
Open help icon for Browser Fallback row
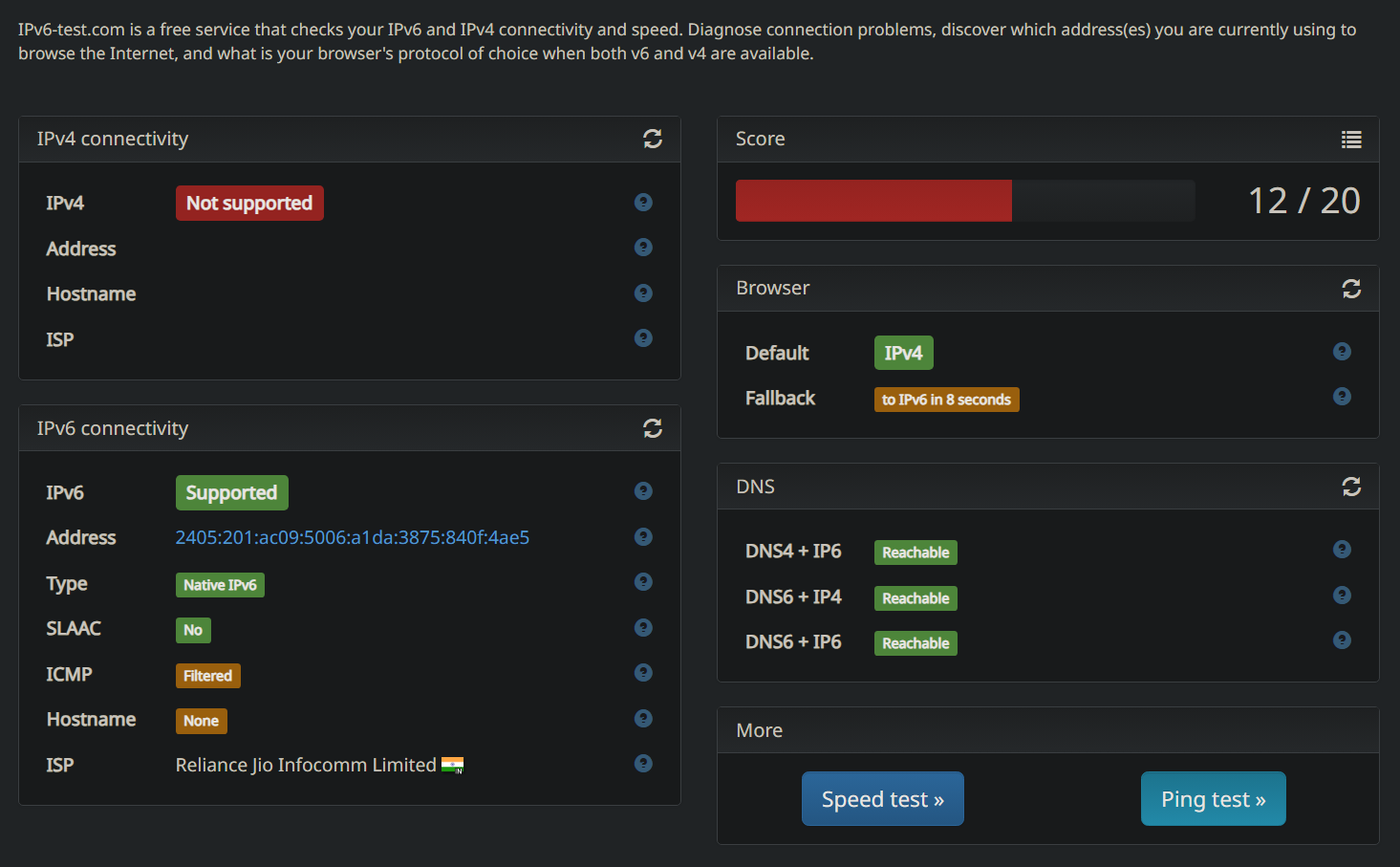(x=1342, y=396)
